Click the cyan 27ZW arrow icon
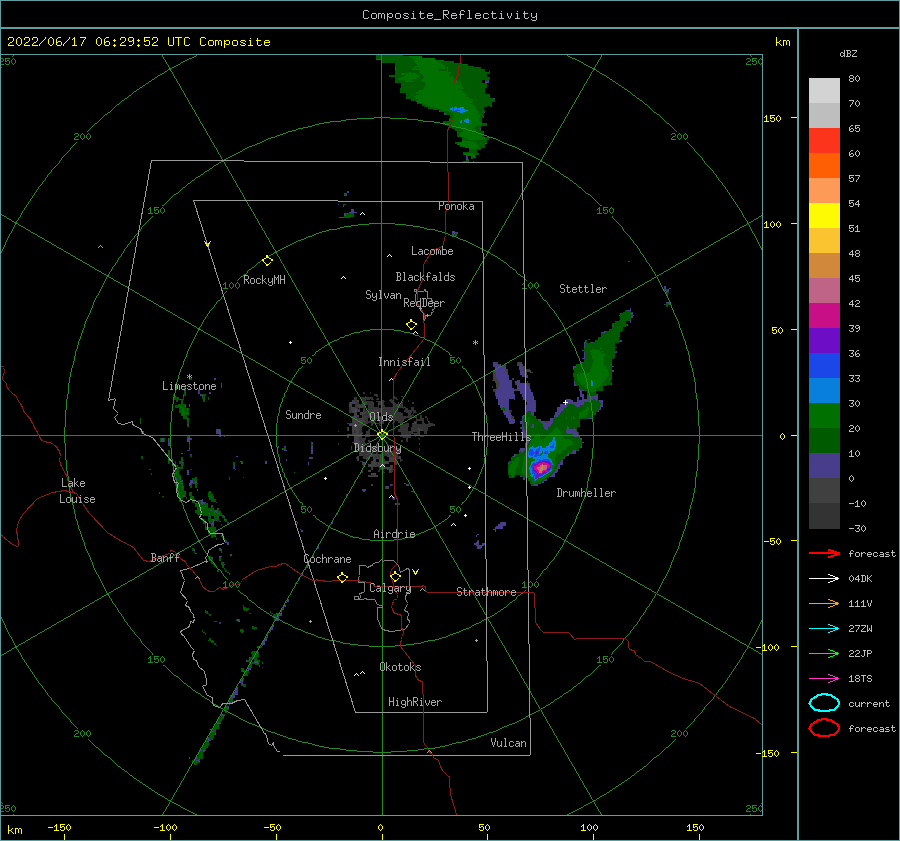The image size is (900, 841). (824, 629)
